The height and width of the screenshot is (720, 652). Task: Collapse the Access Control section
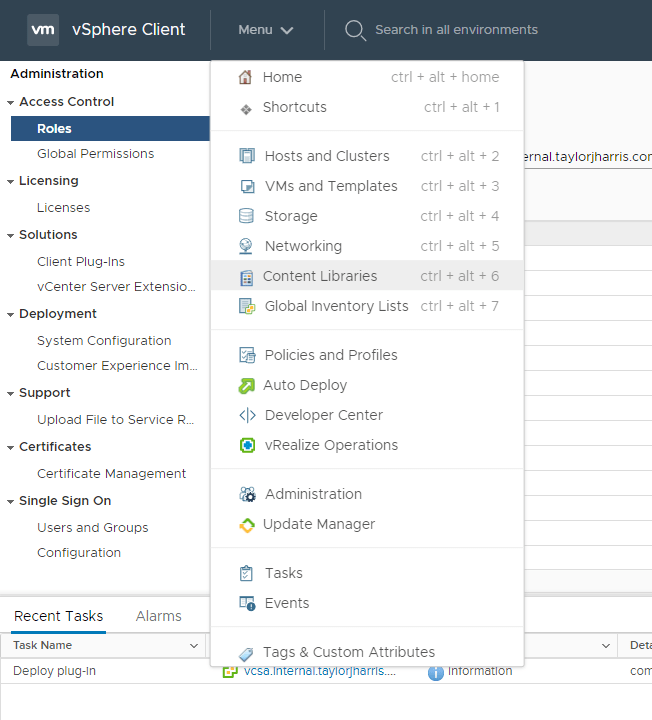pos(10,102)
